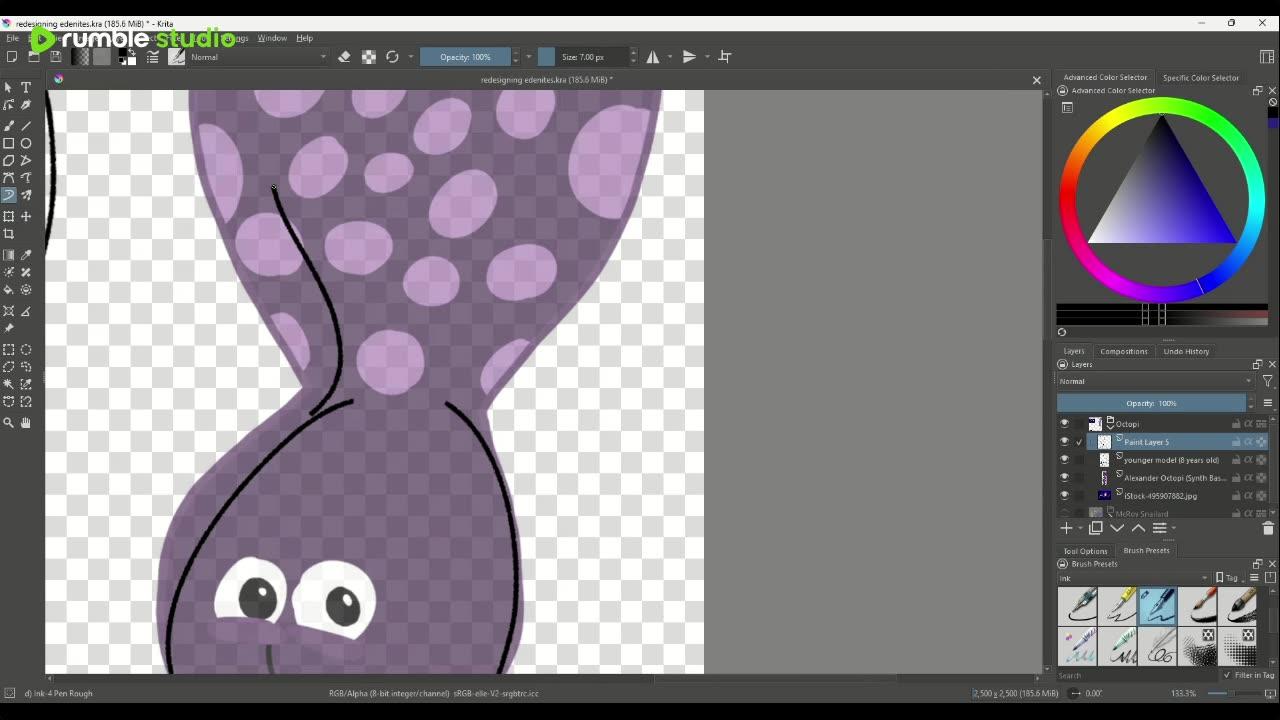The image size is (1280, 720).
Task: Select the Gradient tool in toolbox
Action: point(9,255)
